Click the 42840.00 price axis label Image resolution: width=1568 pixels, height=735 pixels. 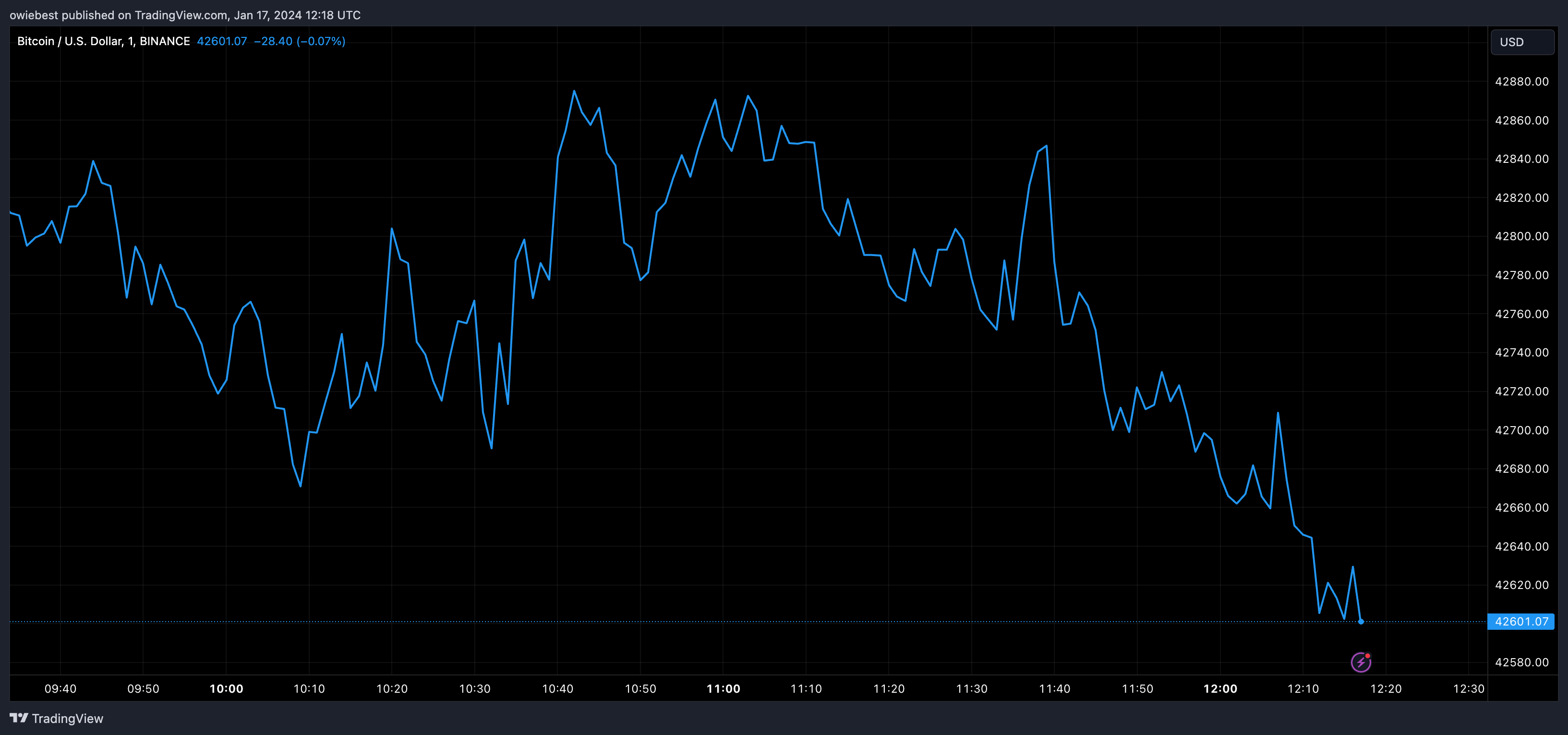tap(1522, 159)
